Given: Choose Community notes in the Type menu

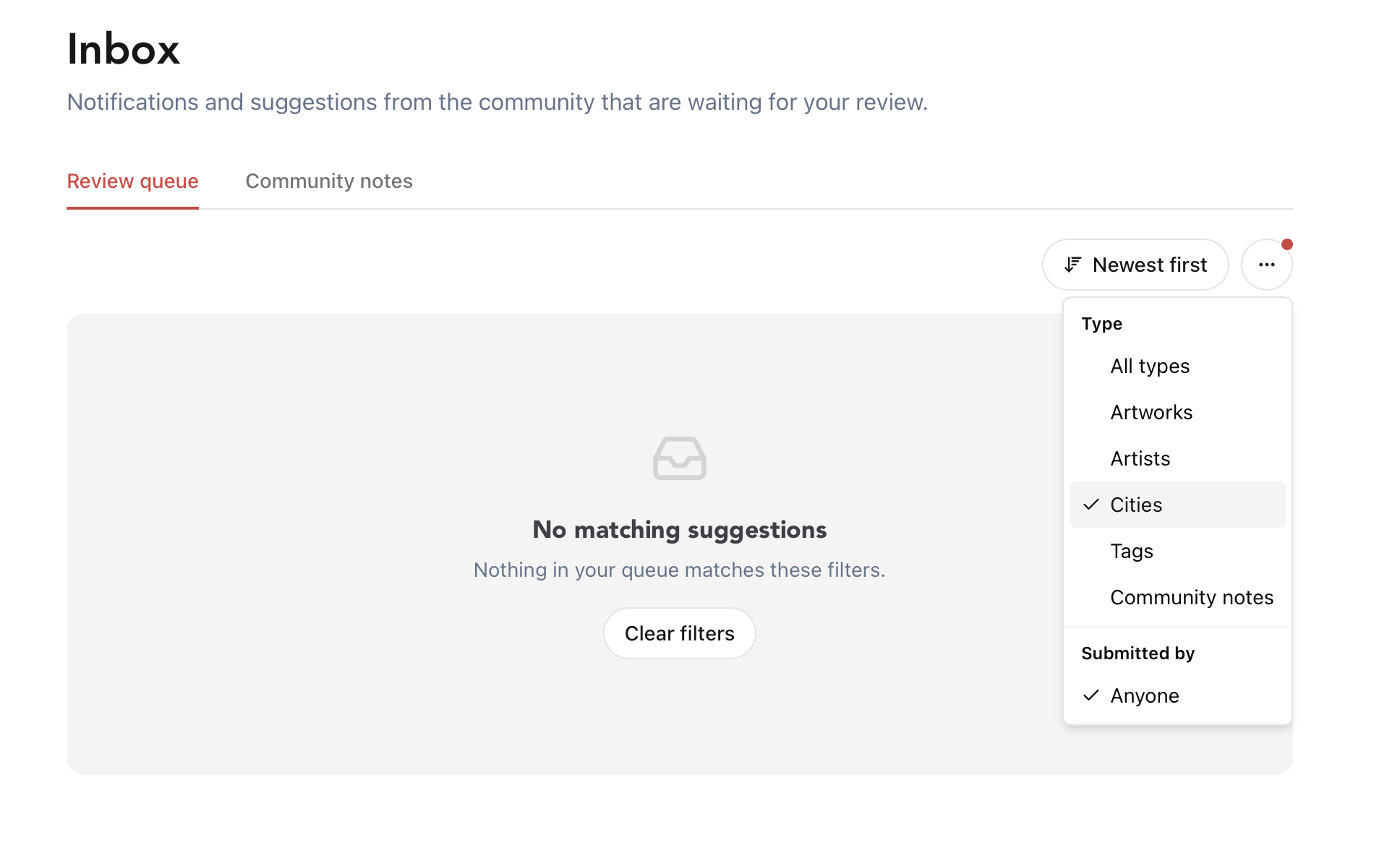Looking at the screenshot, I should 1177,597.
